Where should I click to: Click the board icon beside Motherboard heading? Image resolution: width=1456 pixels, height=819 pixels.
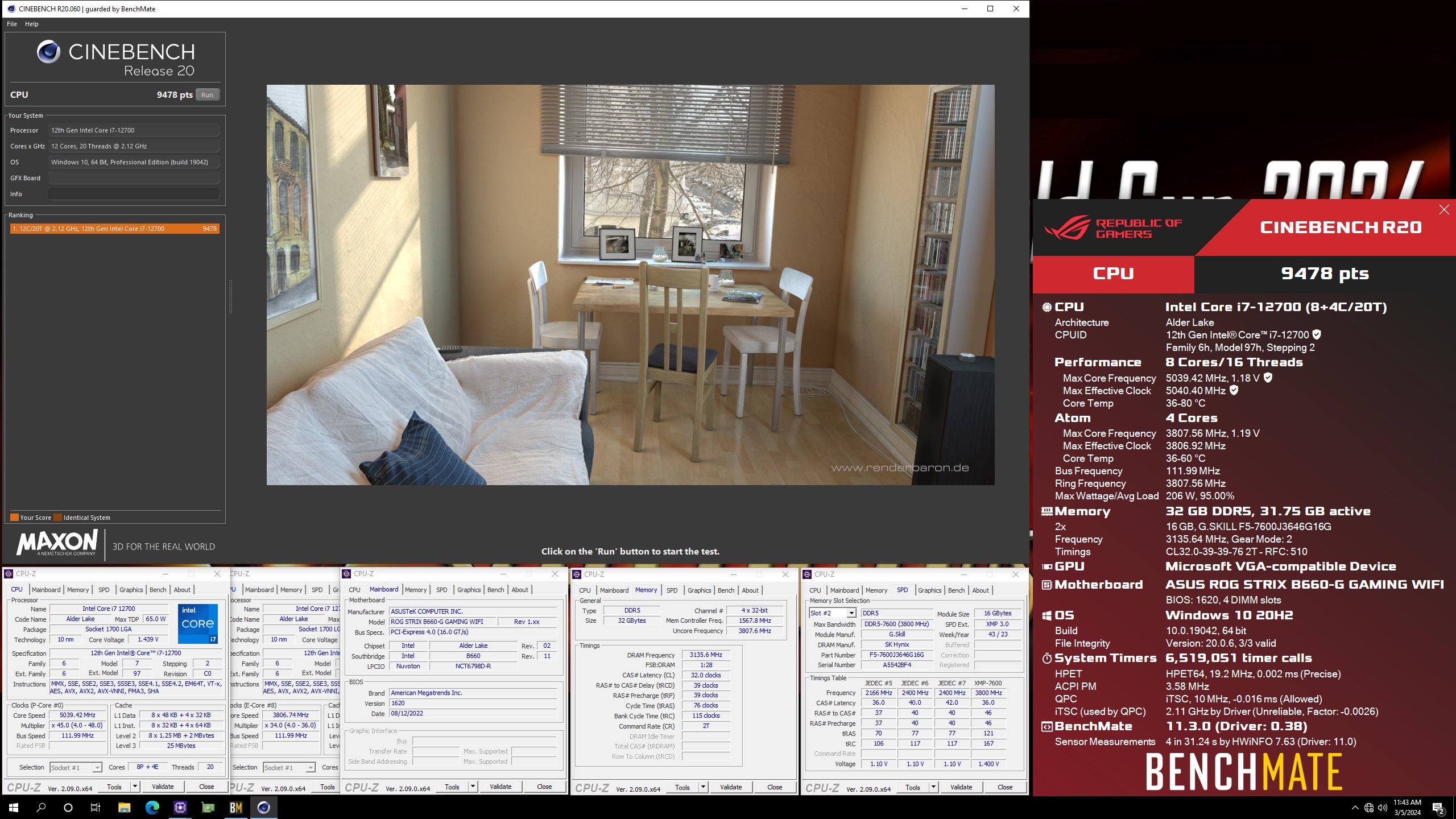click(x=1046, y=585)
